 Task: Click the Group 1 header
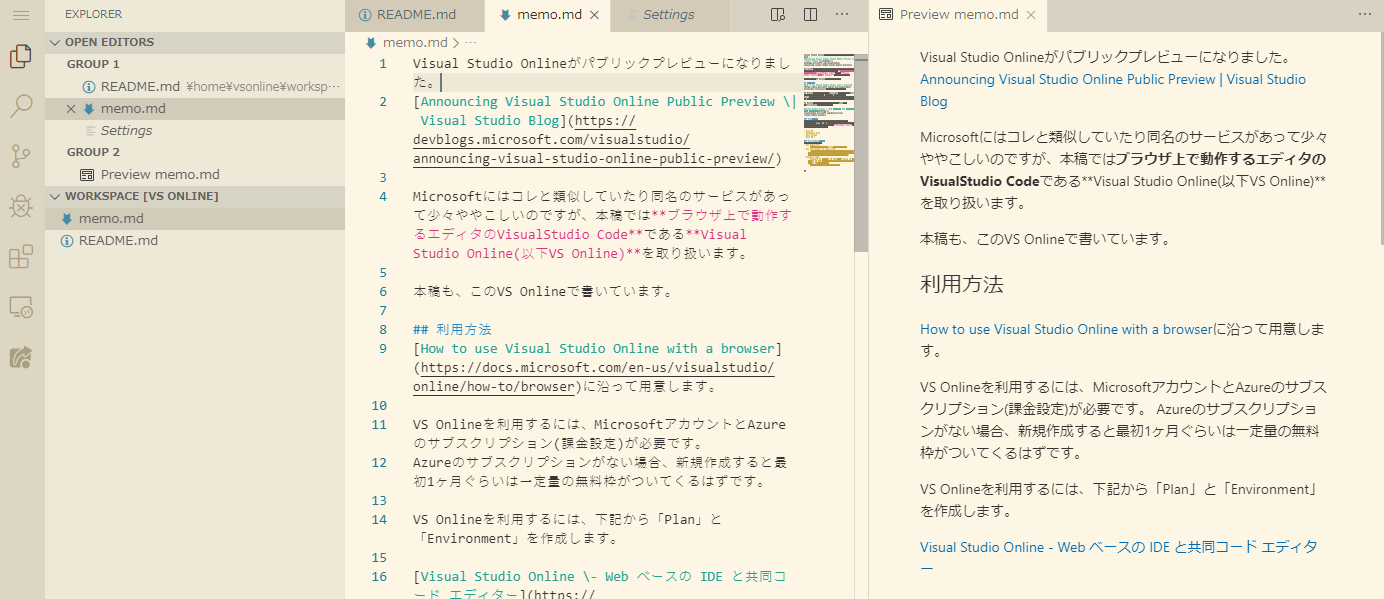pyautogui.click(x=195, y=64)
